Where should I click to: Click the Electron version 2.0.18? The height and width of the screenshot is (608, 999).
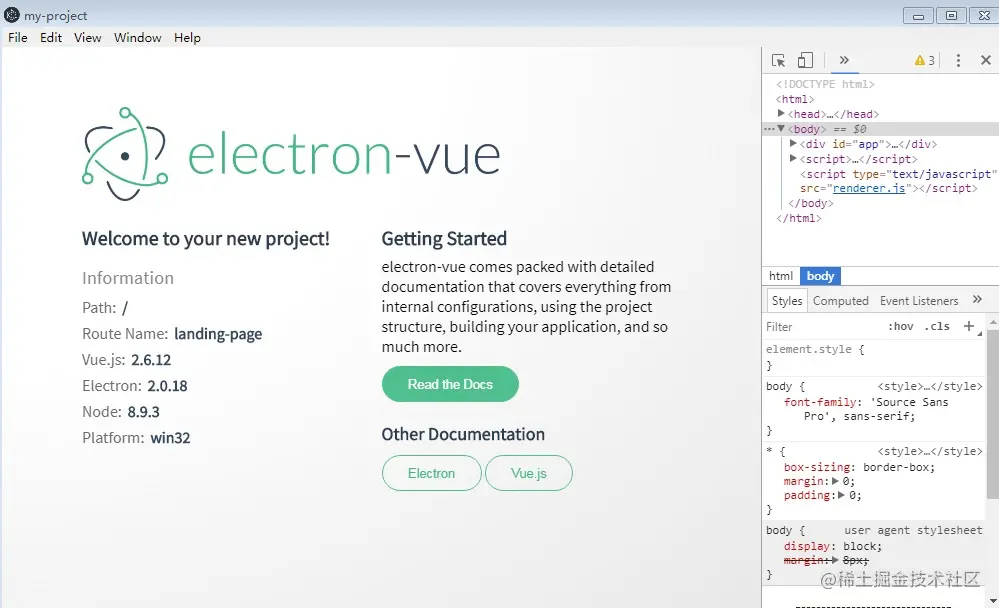pyautogui.click(x=168, y=386)
